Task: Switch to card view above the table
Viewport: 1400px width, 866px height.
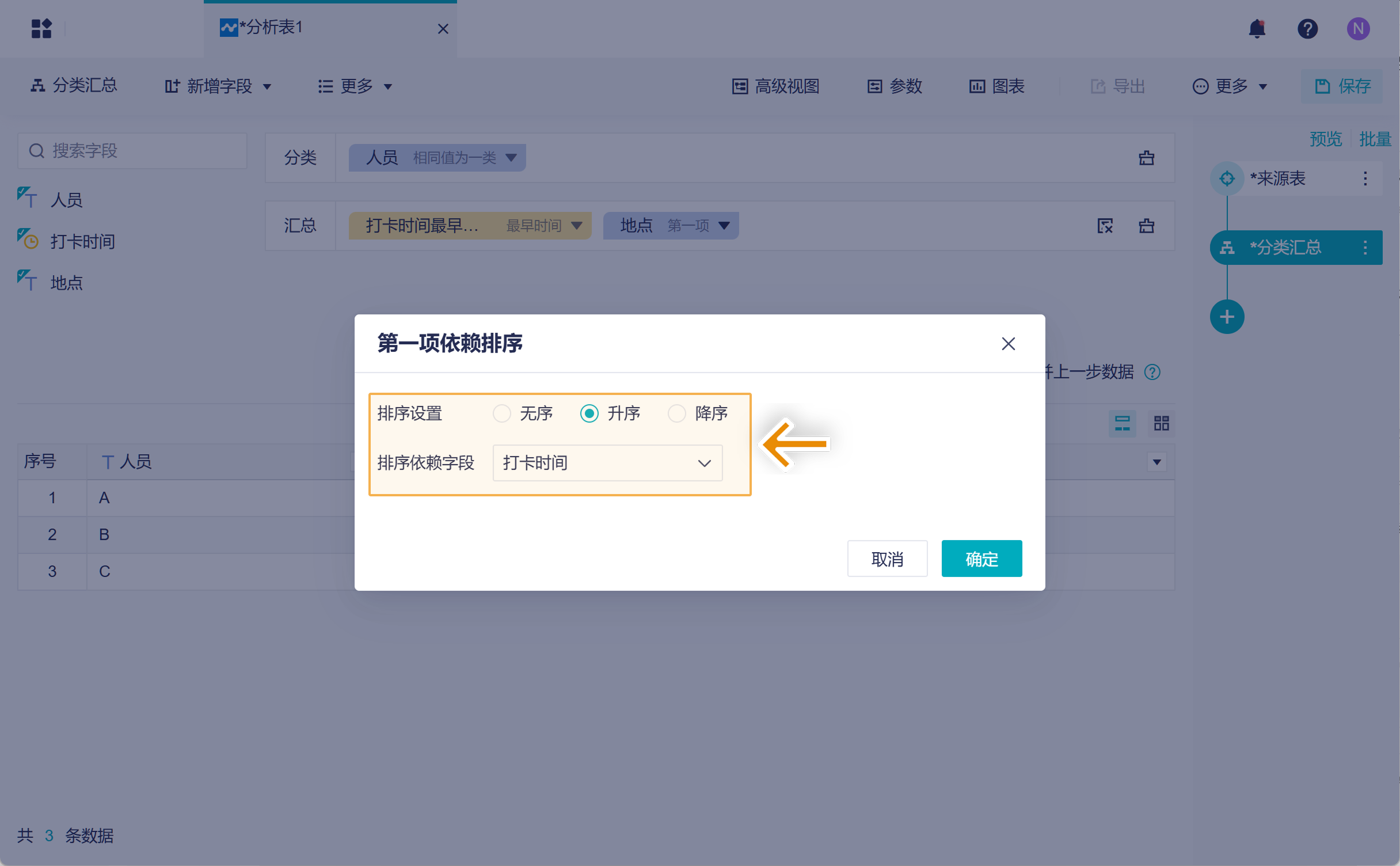Action: pyautogui.click(x=1161, y=423)
